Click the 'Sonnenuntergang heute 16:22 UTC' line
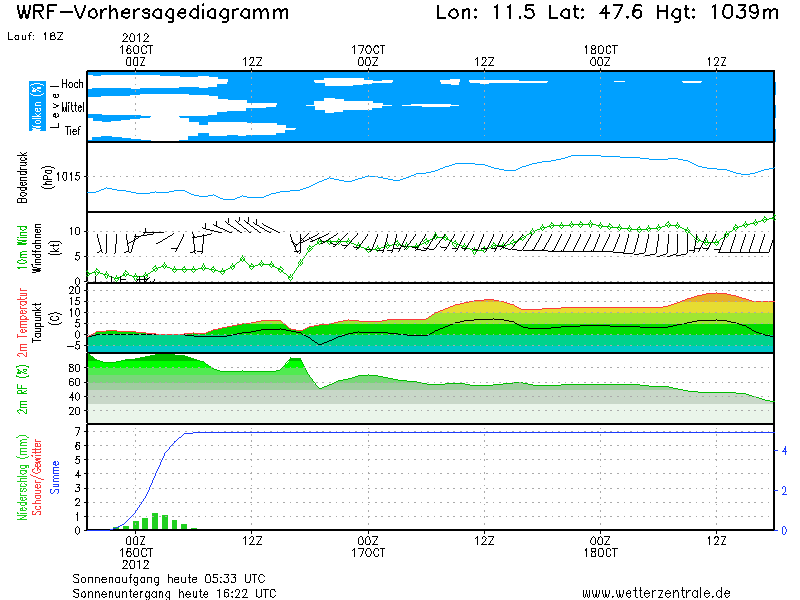The height and width of the screenshot is (600, 800). 174,593
